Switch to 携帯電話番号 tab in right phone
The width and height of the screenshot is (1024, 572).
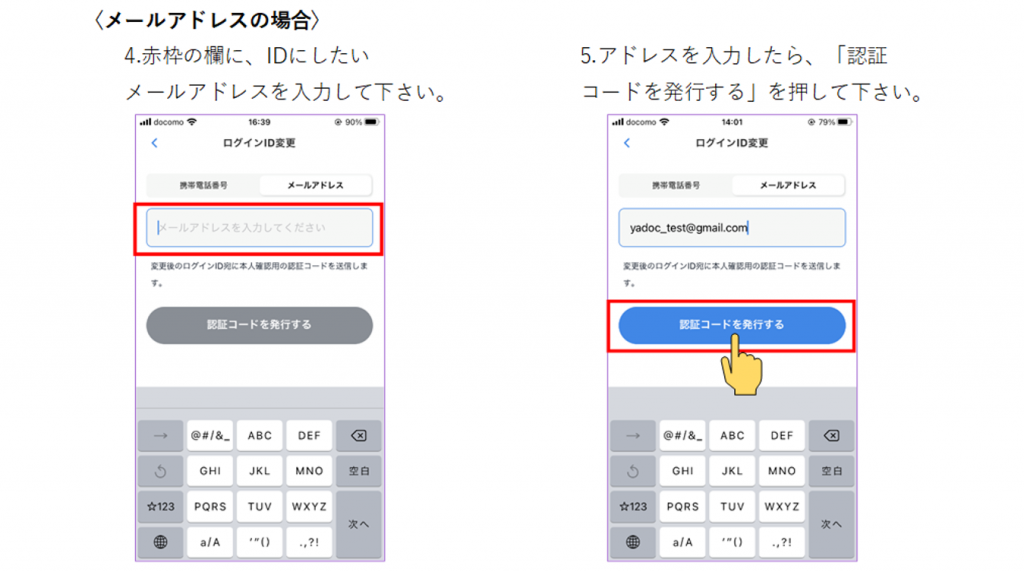click(x=676, y=185)
